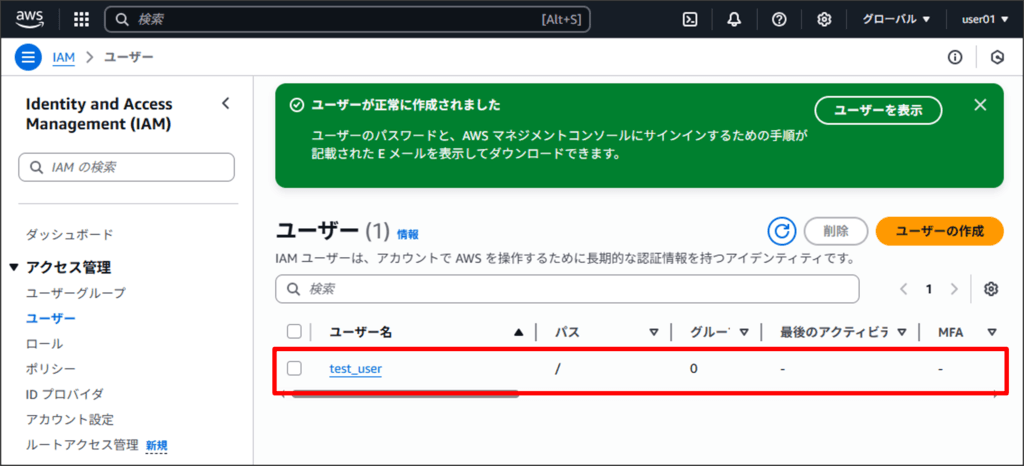Open the notifications bell icon

click(x=735, y=19)
